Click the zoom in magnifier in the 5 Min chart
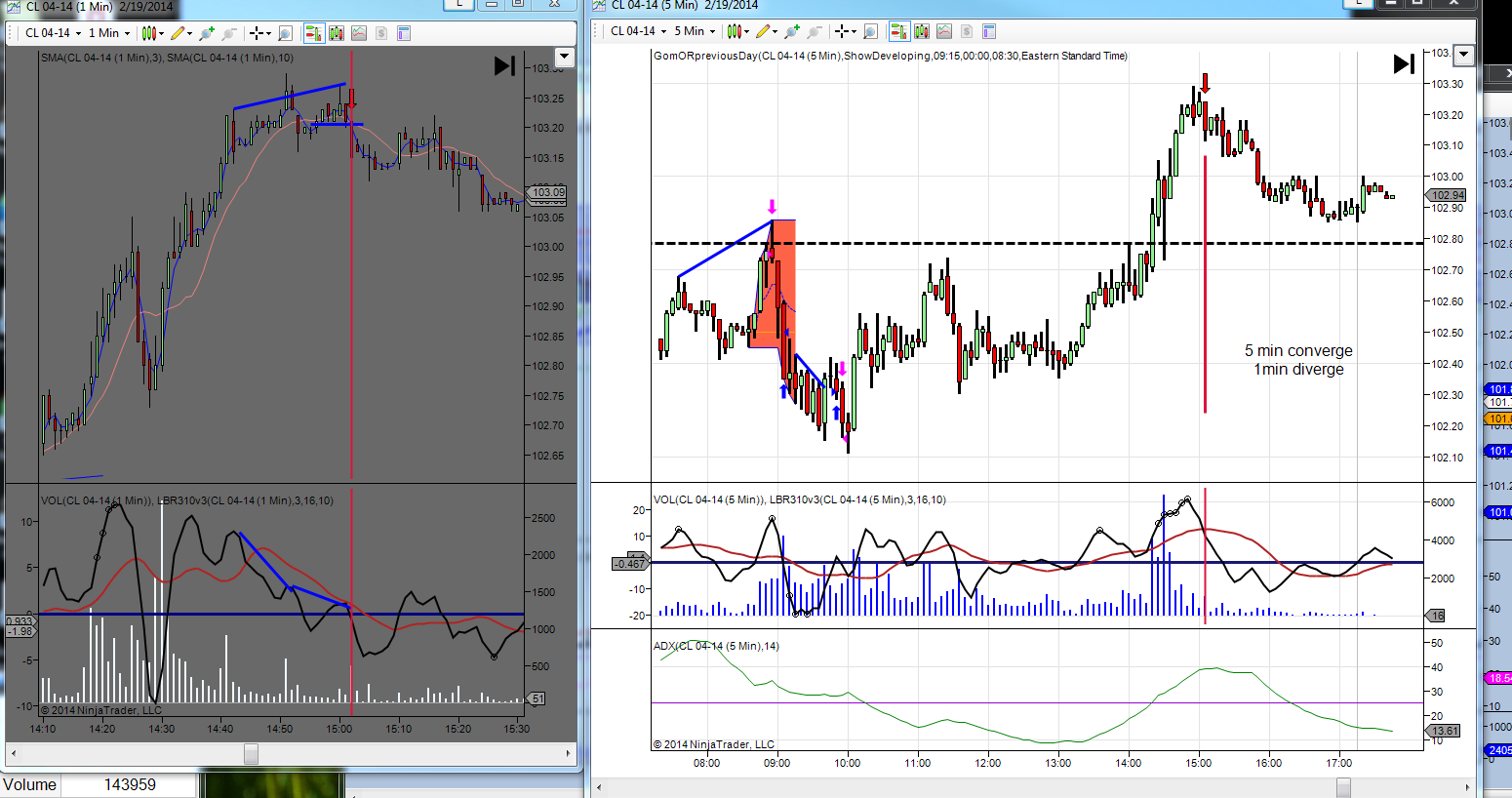The height and width of the screenshot is (798, 1512). pos(792,31)
